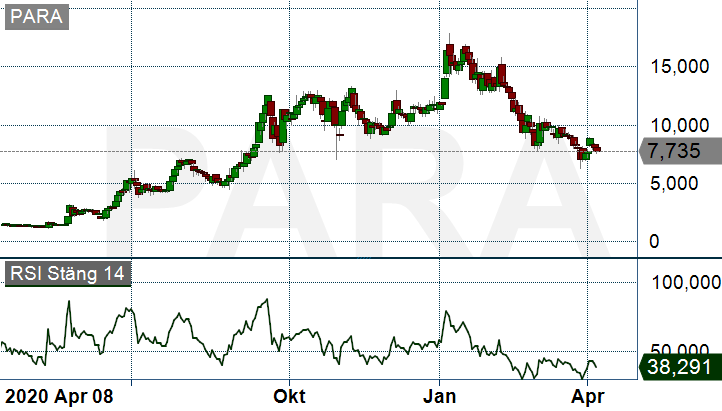Screen dimensions: 722x411
Task: Click the 2020 Apr 08 date label
Action: coord(58,396)
